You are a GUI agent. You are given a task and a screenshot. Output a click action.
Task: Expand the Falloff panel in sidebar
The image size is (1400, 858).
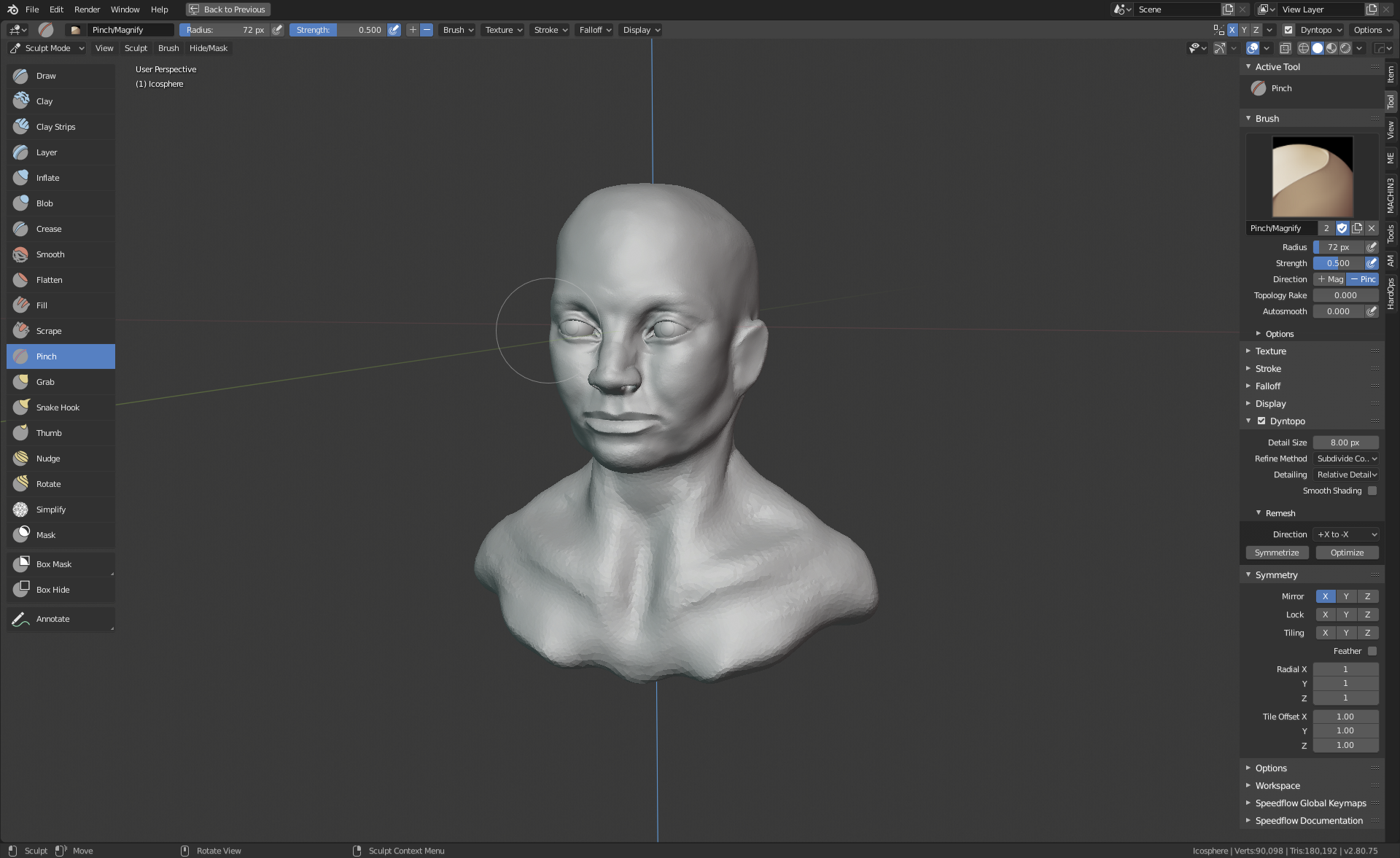point(1267,386)
